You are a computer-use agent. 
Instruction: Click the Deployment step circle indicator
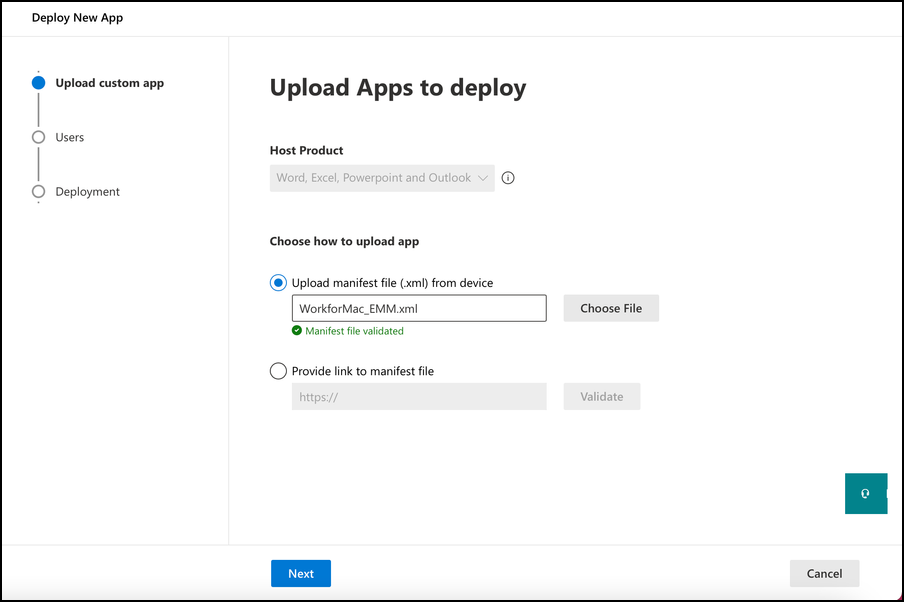point(38,191)
